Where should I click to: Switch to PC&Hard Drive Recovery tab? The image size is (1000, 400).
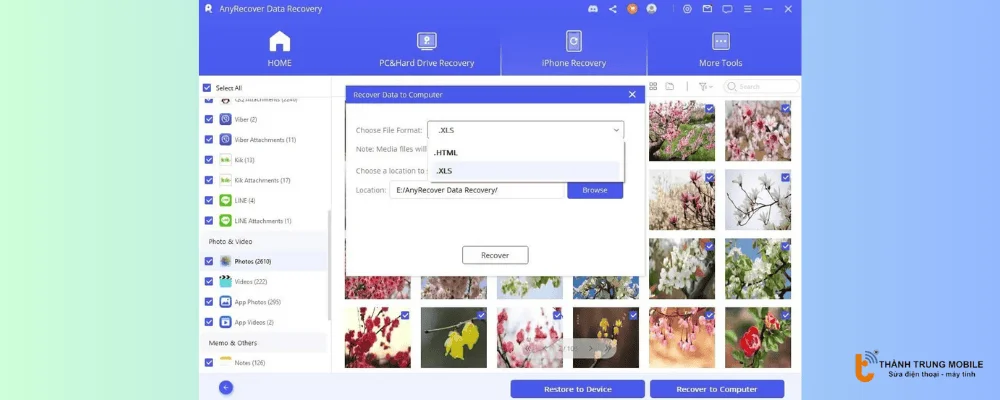coord(426,49)
